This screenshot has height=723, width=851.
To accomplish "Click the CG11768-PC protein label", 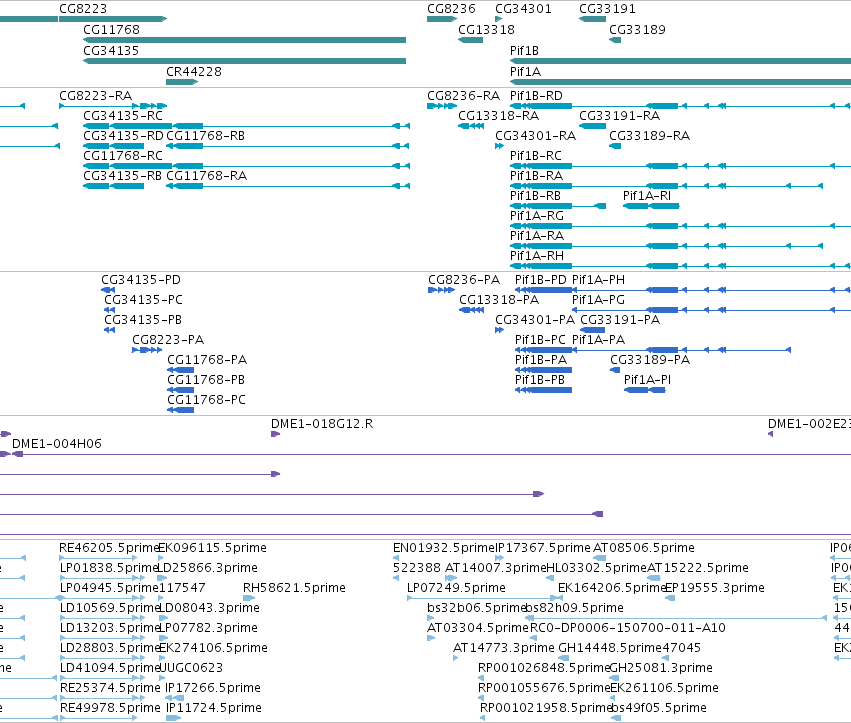I will (x=206, y=400).
